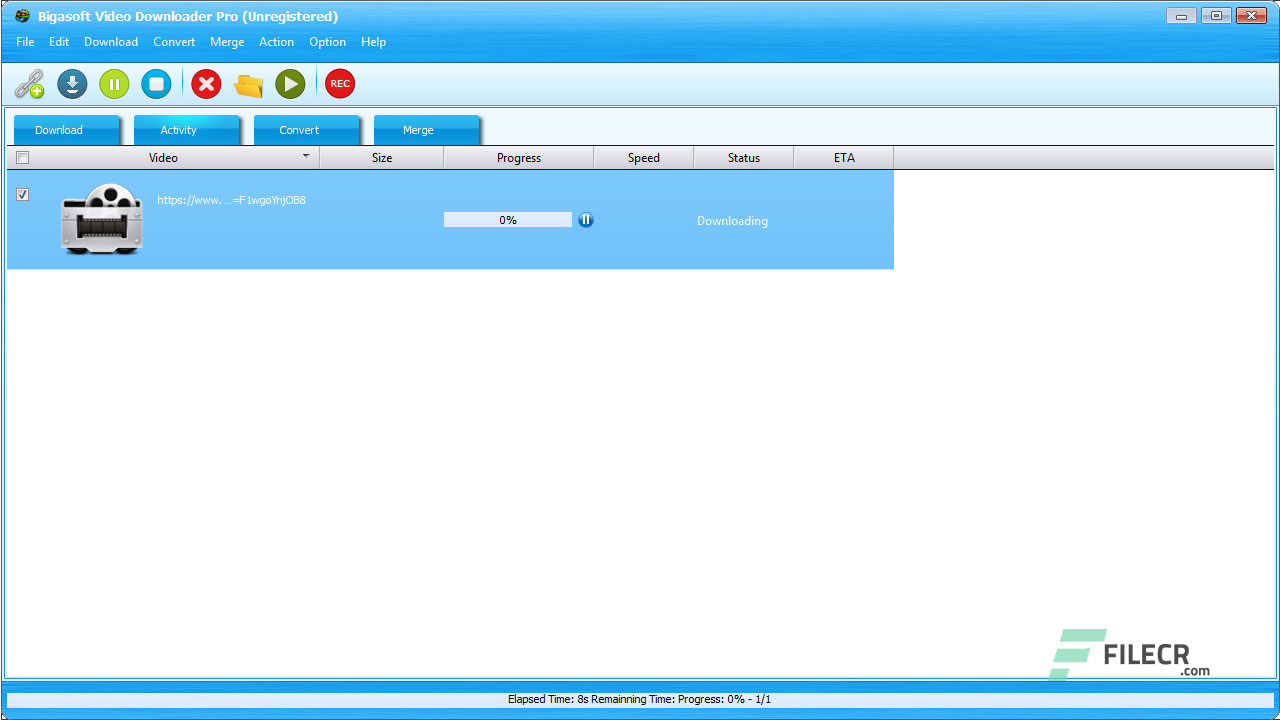Open the Option menu
Image resolution: width=1280 pixels, height=720 pixels.
point(327,42)
